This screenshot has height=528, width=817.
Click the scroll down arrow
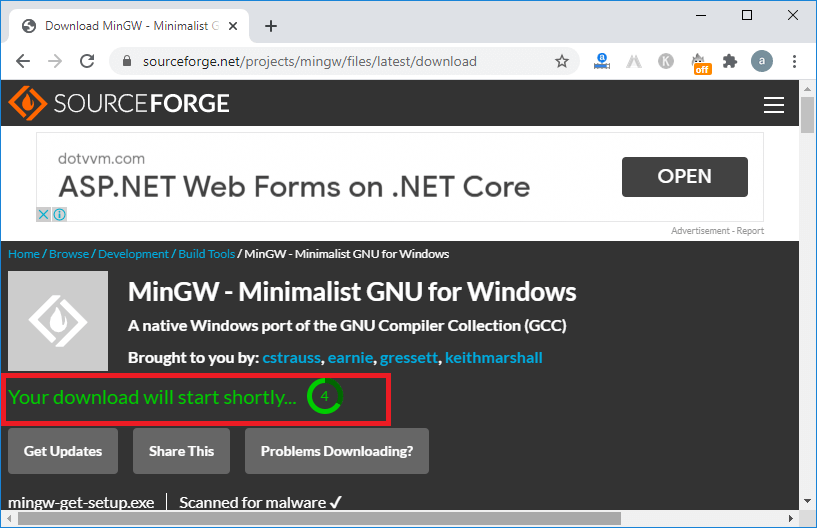(x=807, y=501)
